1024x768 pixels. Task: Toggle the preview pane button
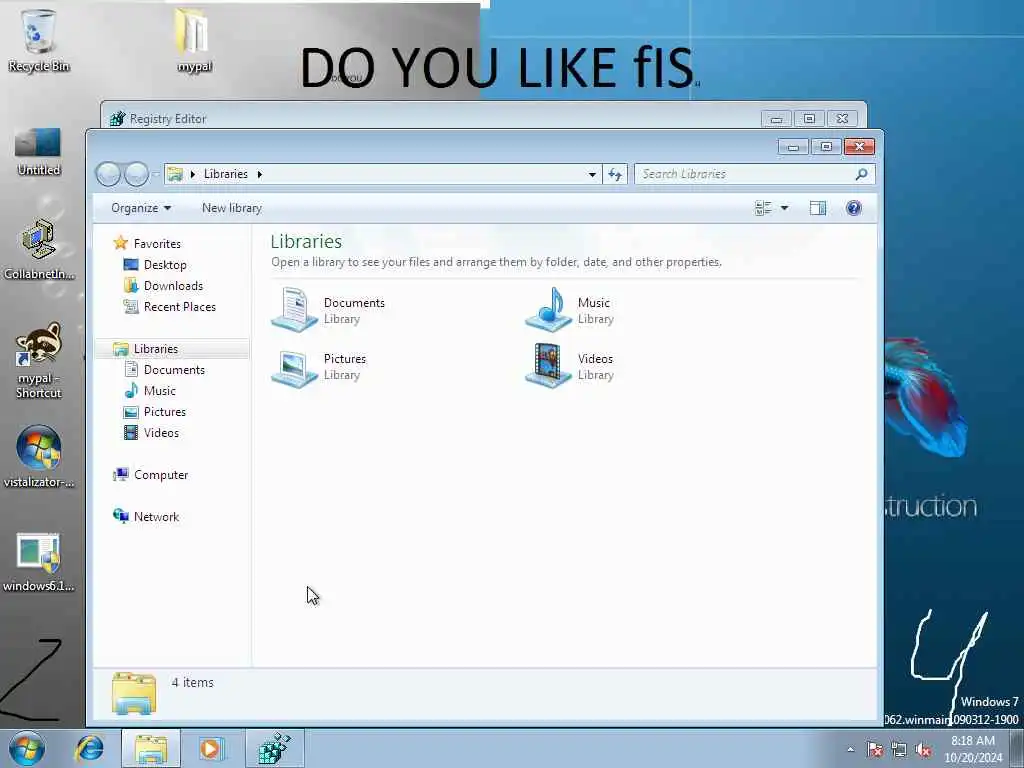818,208
